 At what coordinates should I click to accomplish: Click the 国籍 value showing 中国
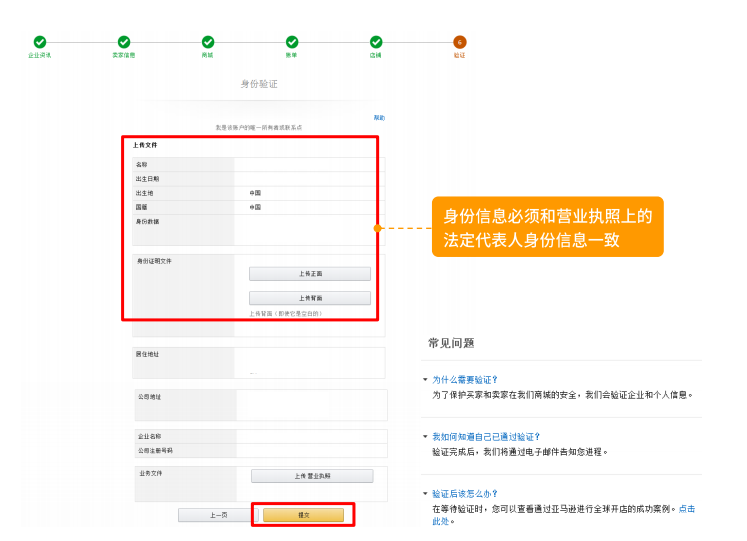tap(255, 207)
